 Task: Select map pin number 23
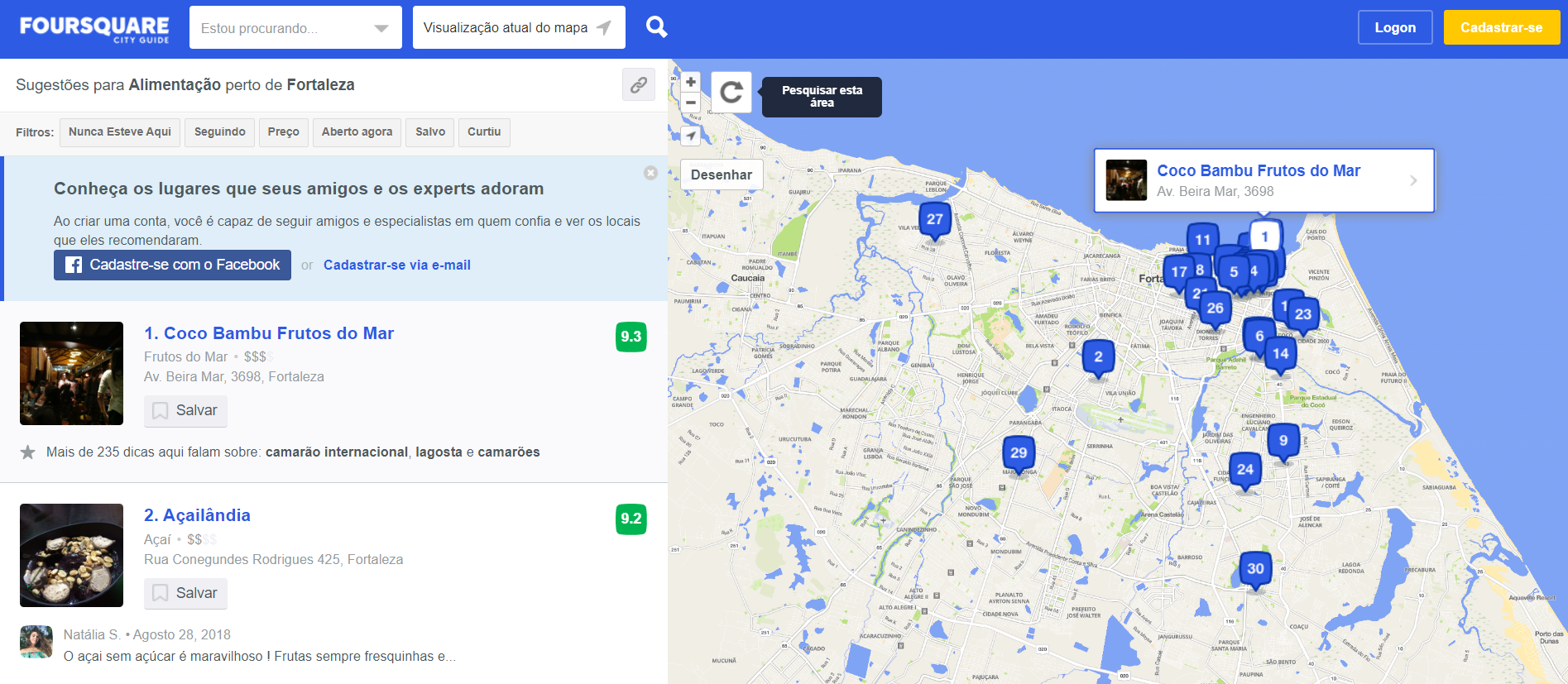[1303, 314]
